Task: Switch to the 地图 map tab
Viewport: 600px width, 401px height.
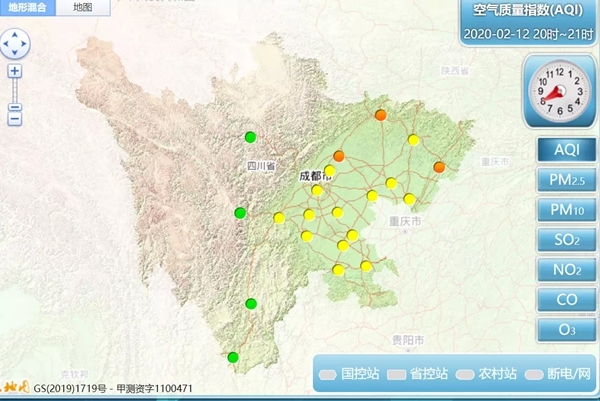Action: 84,7
